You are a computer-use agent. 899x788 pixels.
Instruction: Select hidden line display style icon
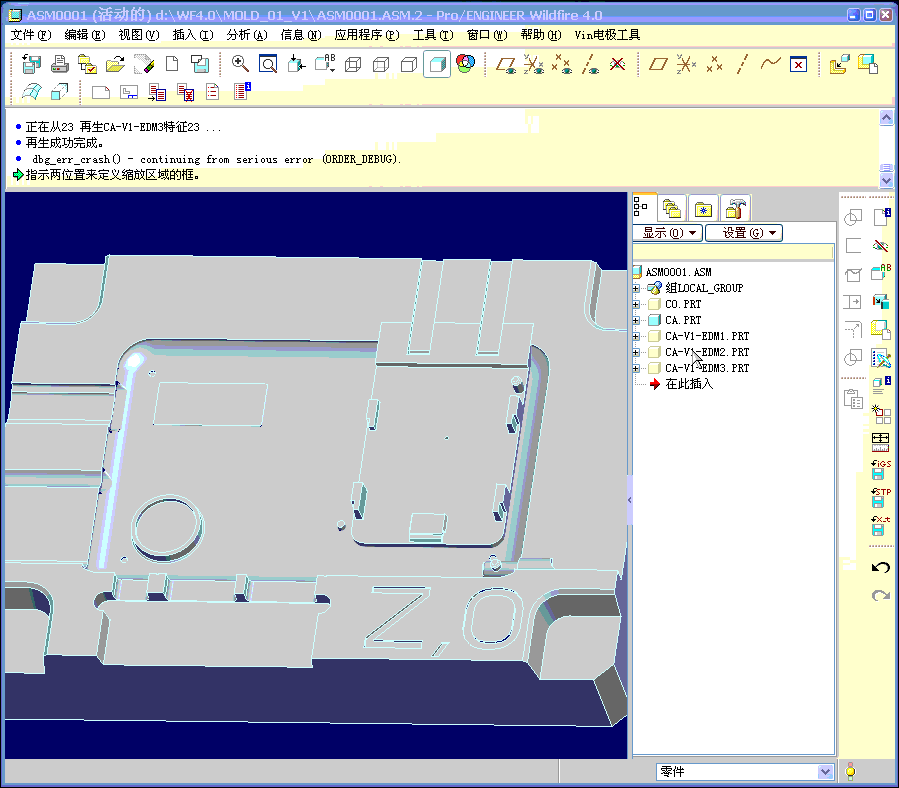click(381, 64)
